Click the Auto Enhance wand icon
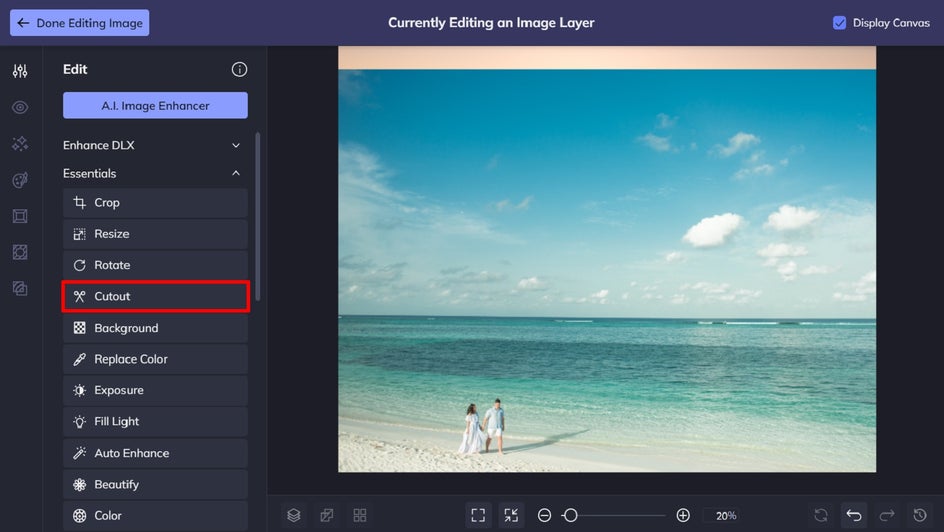This screenshot has width=944, height=532. click(79, 453)
